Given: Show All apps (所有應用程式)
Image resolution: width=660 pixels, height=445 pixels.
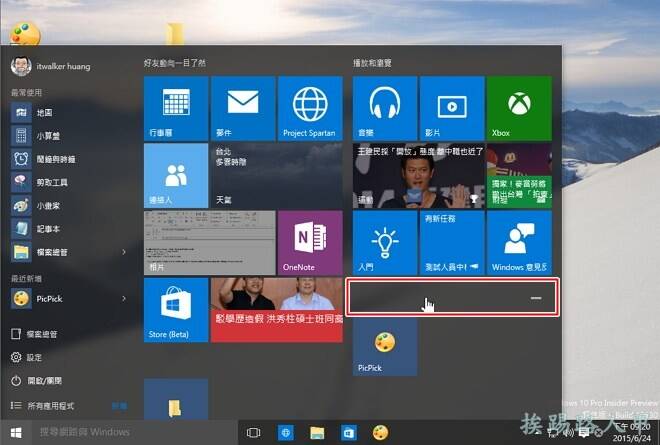Looking at the screenshot, I should coord(43,405).
